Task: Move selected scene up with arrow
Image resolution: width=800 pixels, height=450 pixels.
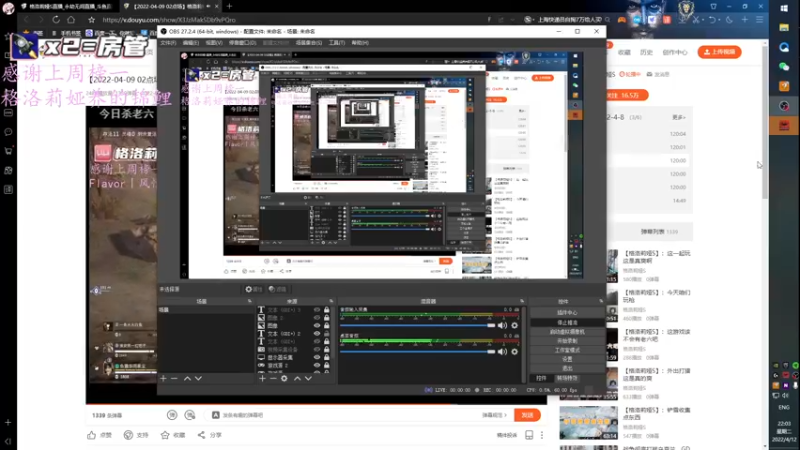Action: tap(187, 379)
